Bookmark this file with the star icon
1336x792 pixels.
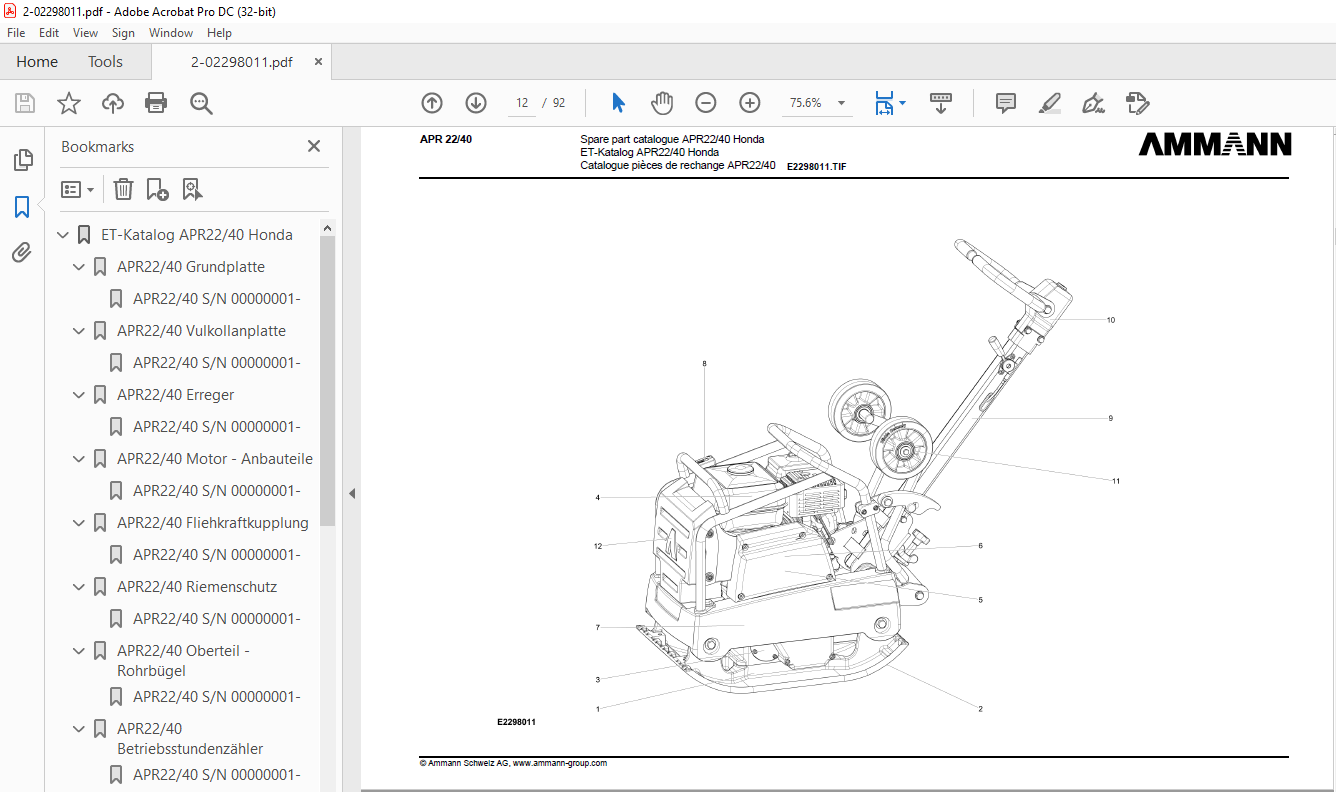tap(69, 103)
